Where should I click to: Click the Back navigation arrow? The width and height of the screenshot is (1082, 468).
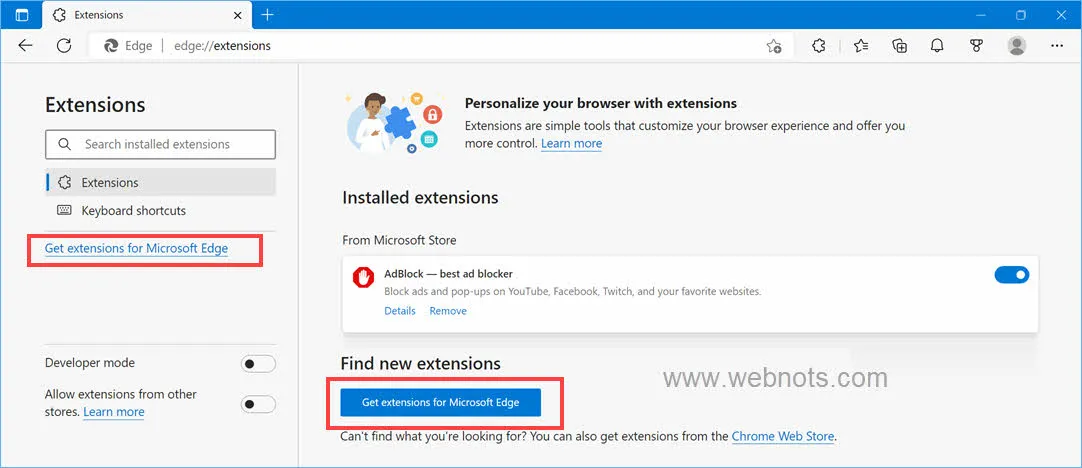coord(26,46)
